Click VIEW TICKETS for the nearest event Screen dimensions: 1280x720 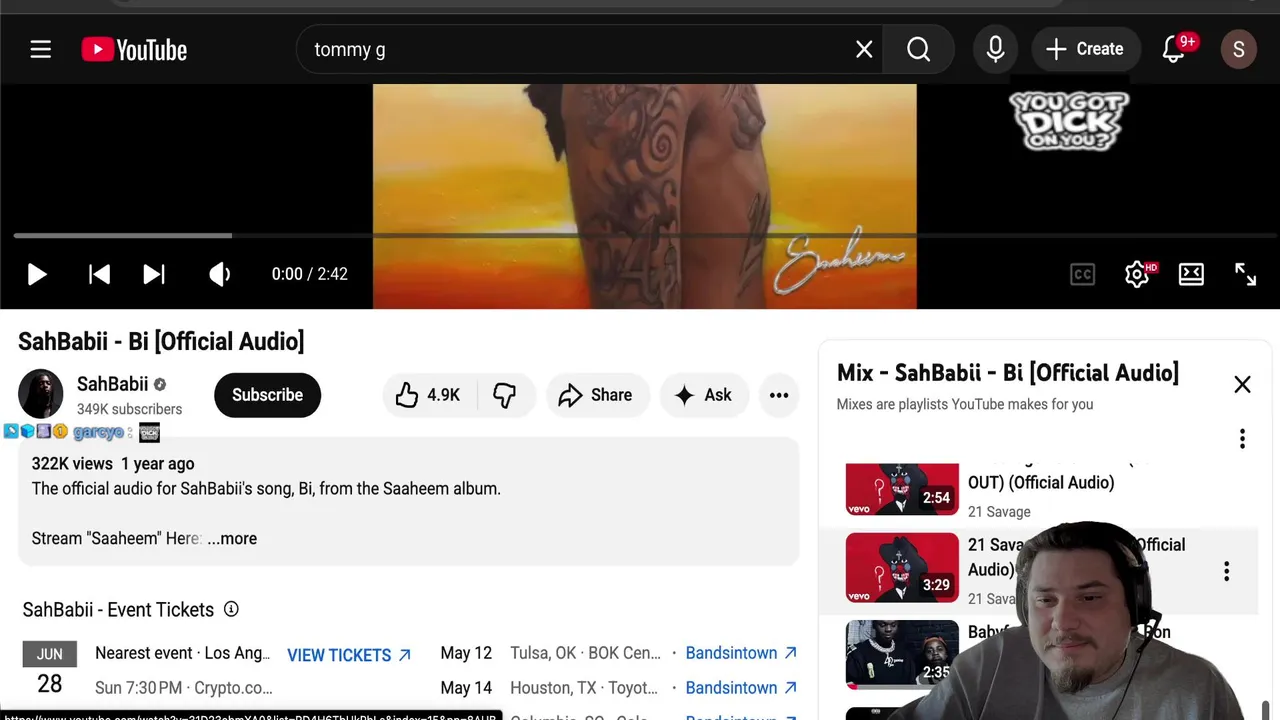[x=349, y=655]
